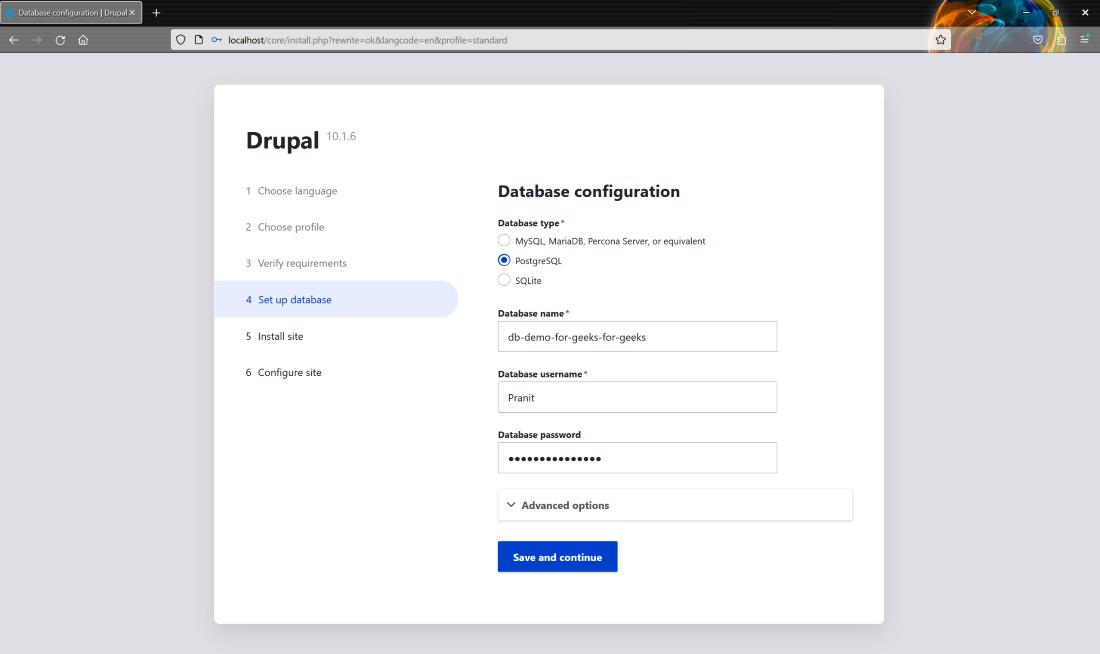This screenshot has width=1100, height=654.
Task: Click the Database type label
Action: tap(528, 223)
